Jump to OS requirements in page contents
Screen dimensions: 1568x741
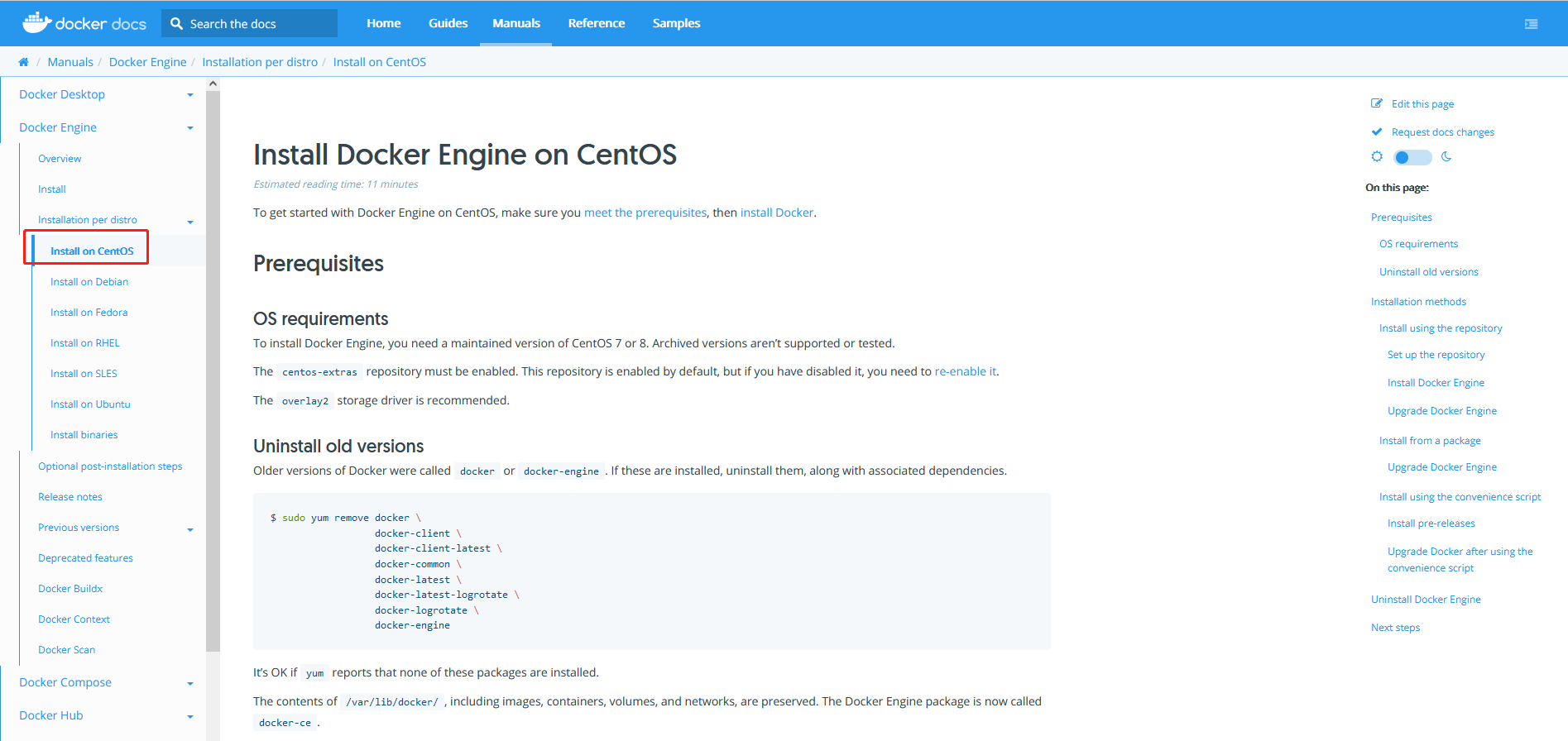click(x=1418, y=244)
